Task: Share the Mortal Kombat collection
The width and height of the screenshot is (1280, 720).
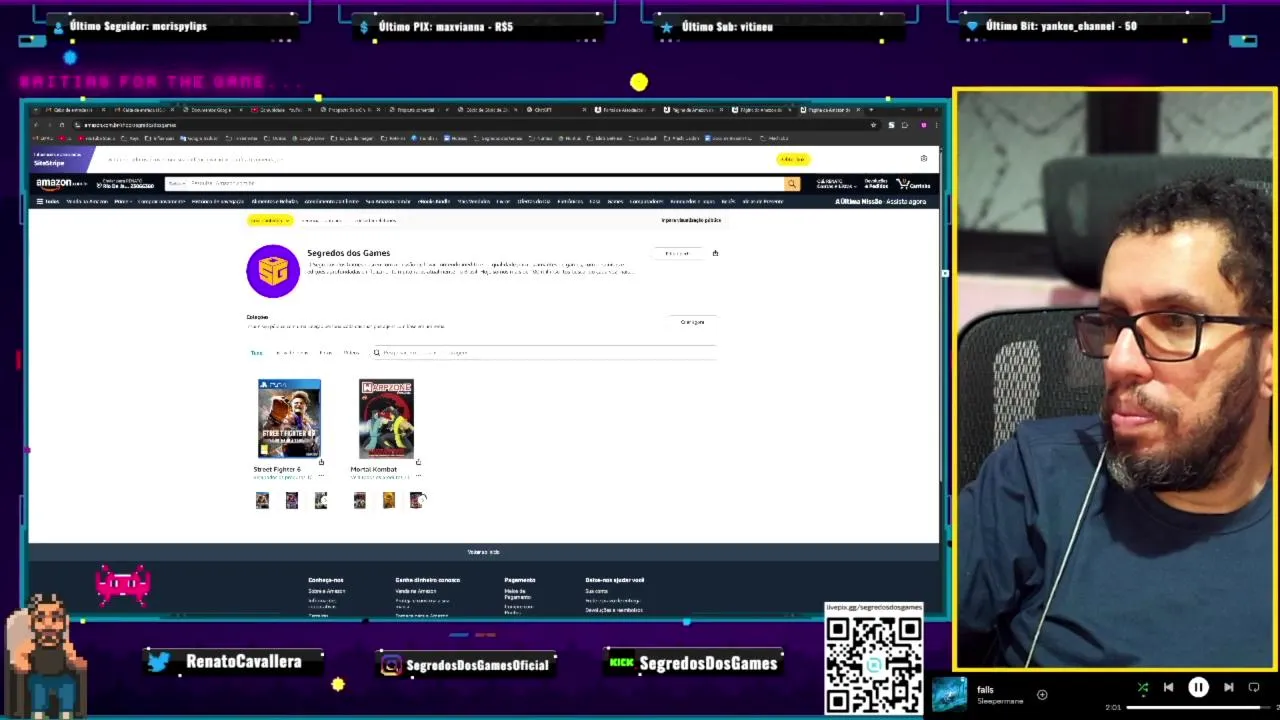Action: point(418,462)
